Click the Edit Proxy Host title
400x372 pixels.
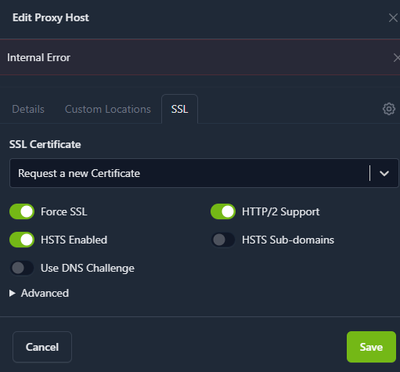coord(51,18)
